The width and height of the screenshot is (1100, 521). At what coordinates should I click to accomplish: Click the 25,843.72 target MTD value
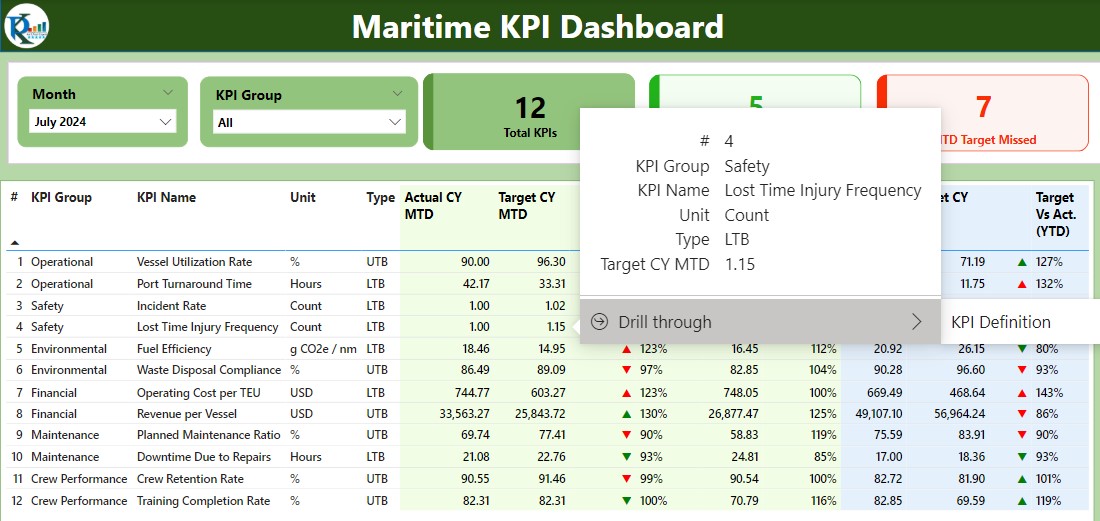point(540,414)
